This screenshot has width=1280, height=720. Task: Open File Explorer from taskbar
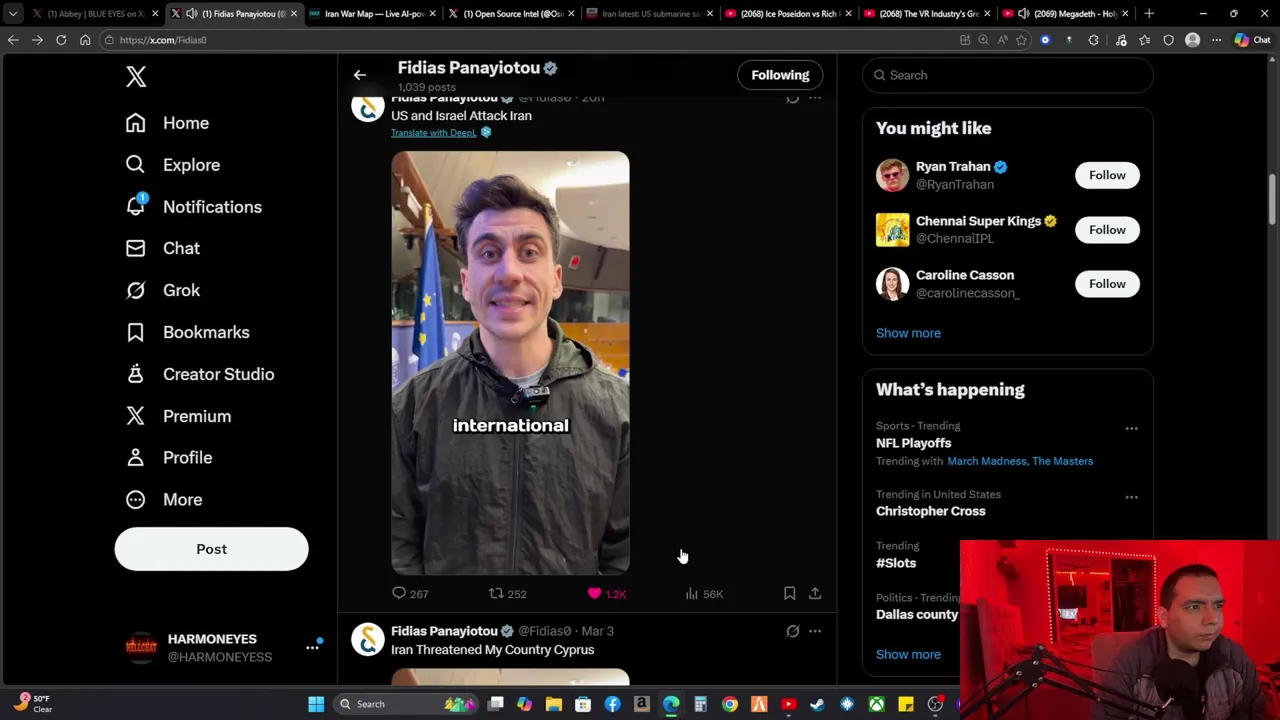(x=553, y=704)
